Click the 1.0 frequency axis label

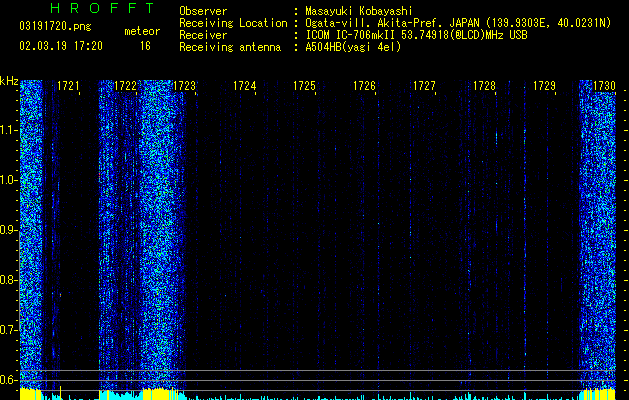(9, 180)
